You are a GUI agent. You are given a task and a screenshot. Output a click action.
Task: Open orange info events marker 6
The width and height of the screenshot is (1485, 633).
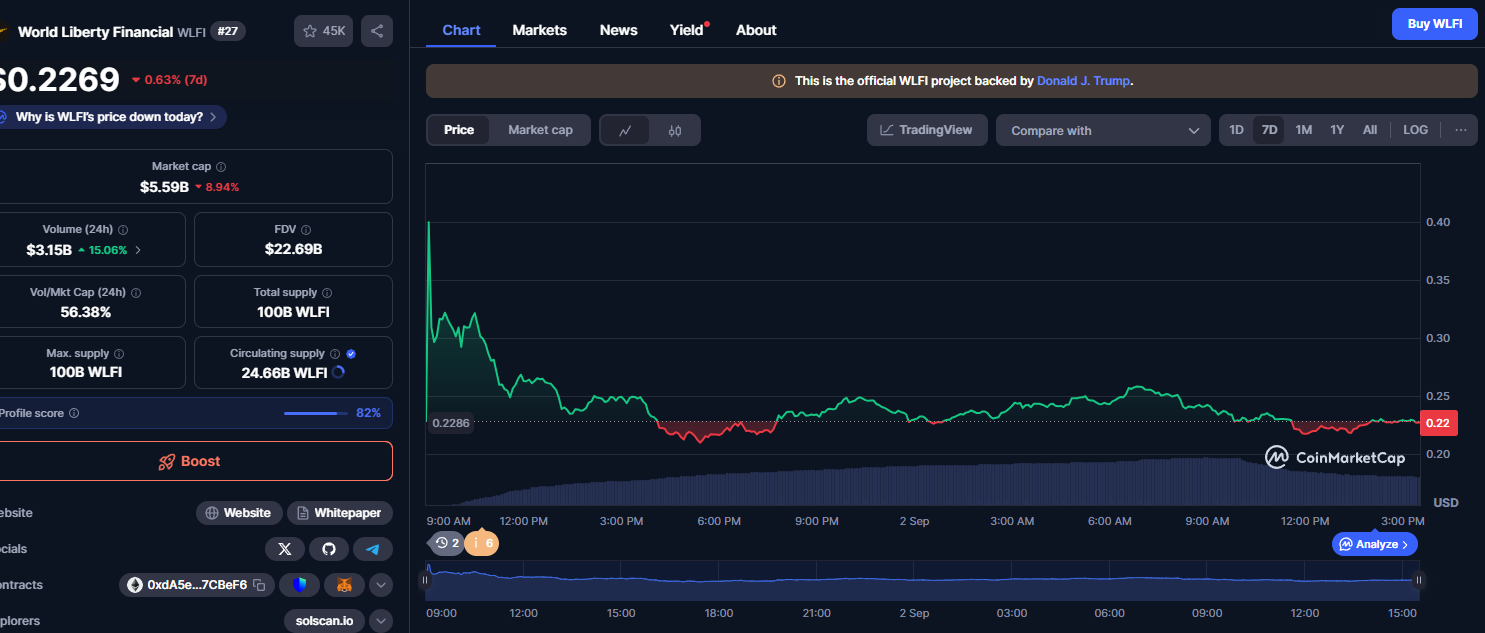click(481, 543)
